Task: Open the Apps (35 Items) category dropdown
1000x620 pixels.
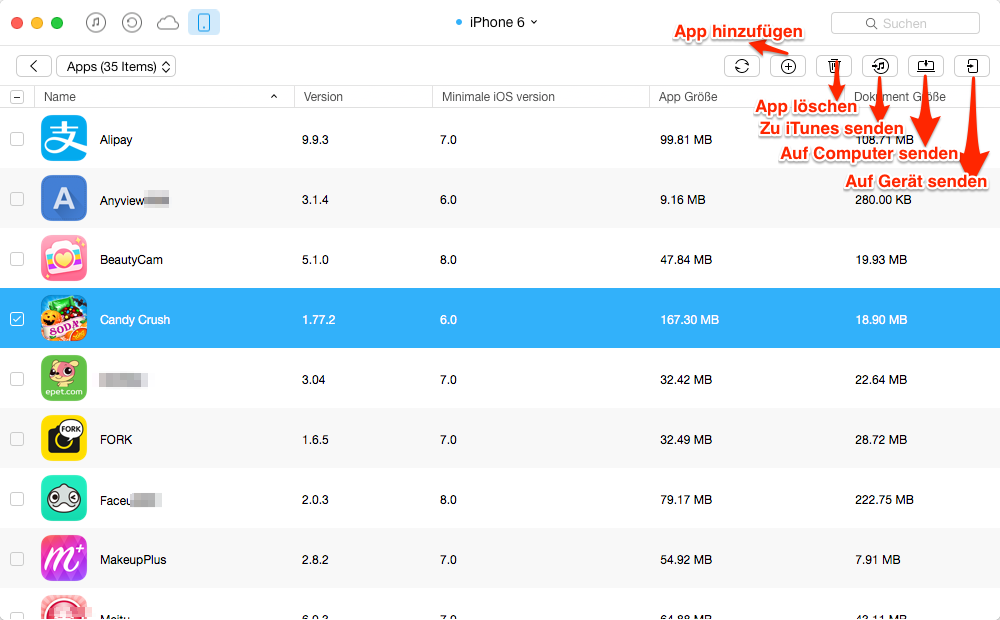Action: point(116,66)
